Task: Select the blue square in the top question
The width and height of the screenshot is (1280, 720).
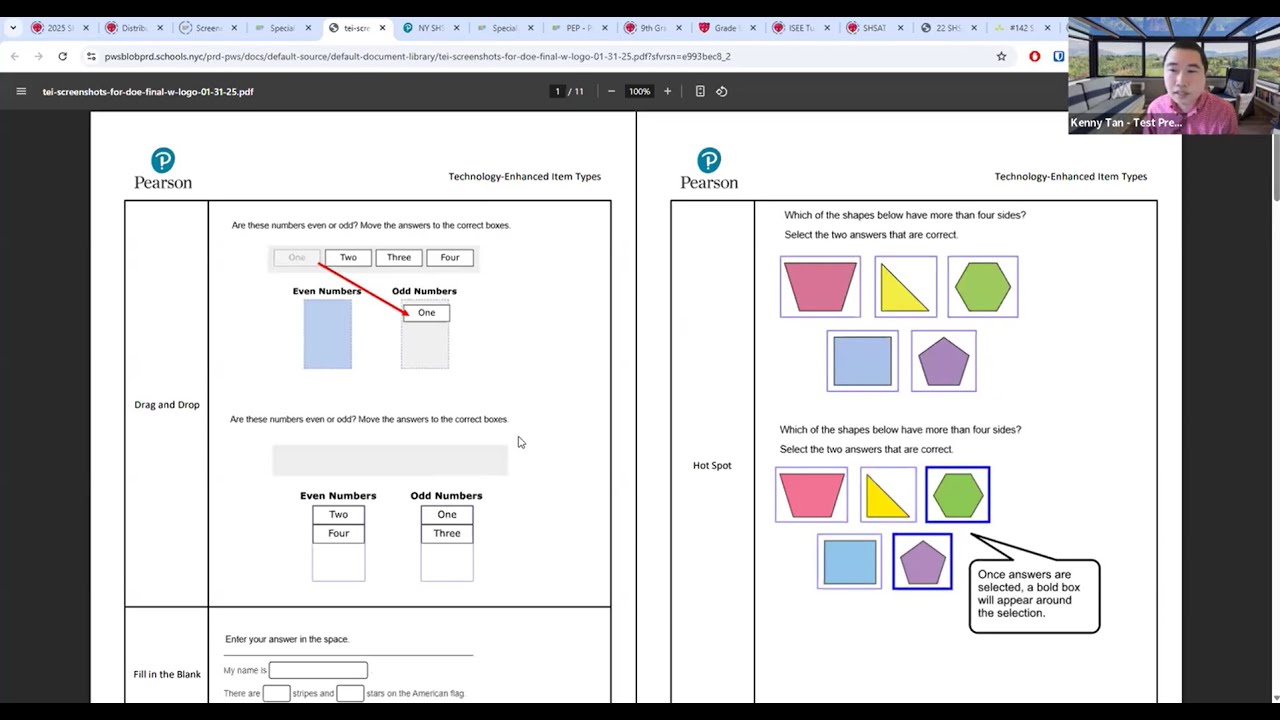Action: tap(862, 361)
